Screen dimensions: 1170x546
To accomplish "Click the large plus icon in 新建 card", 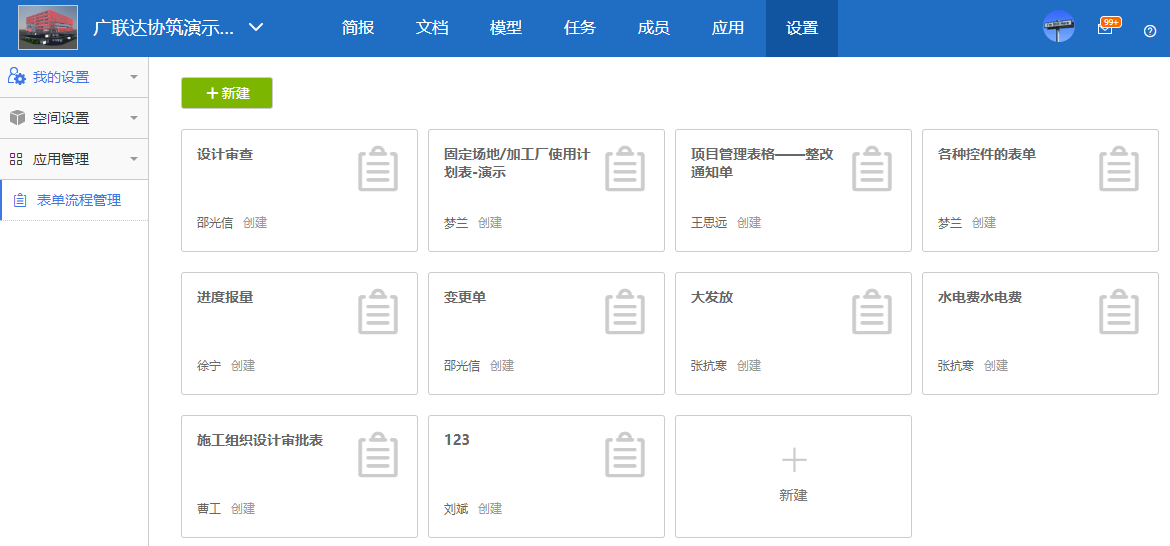I will tap(793, 460).
